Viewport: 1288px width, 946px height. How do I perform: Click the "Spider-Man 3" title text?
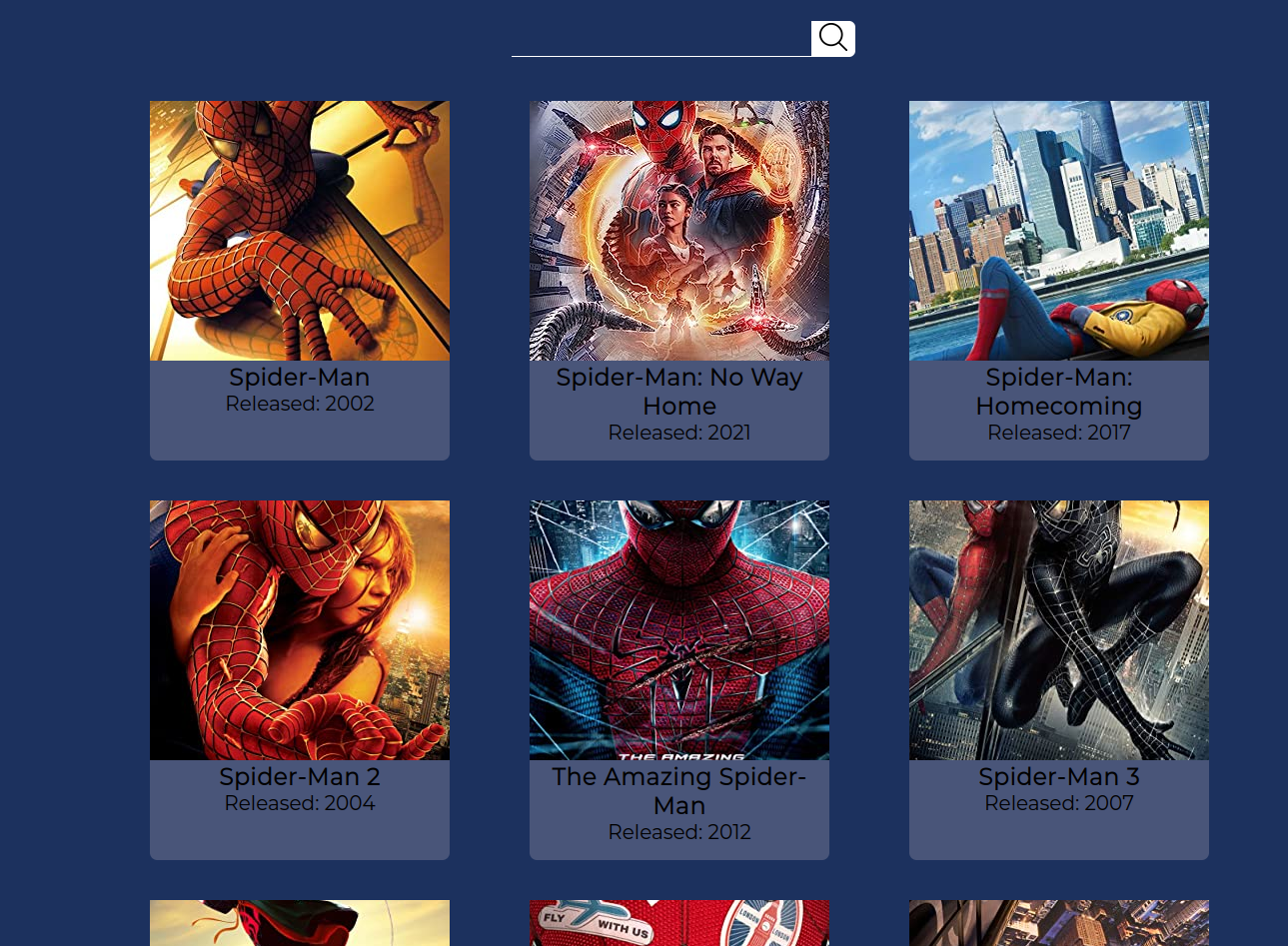[x=1059, y=777]
